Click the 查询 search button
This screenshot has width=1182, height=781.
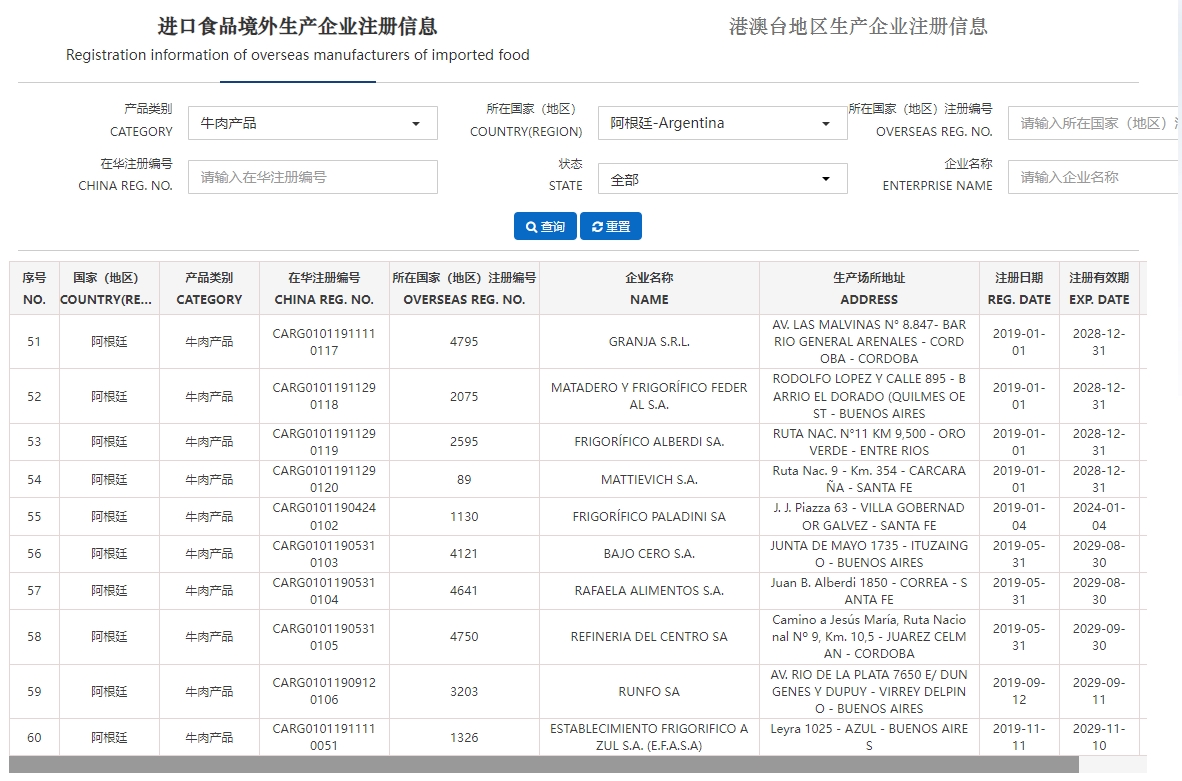(x=544, y=226)
